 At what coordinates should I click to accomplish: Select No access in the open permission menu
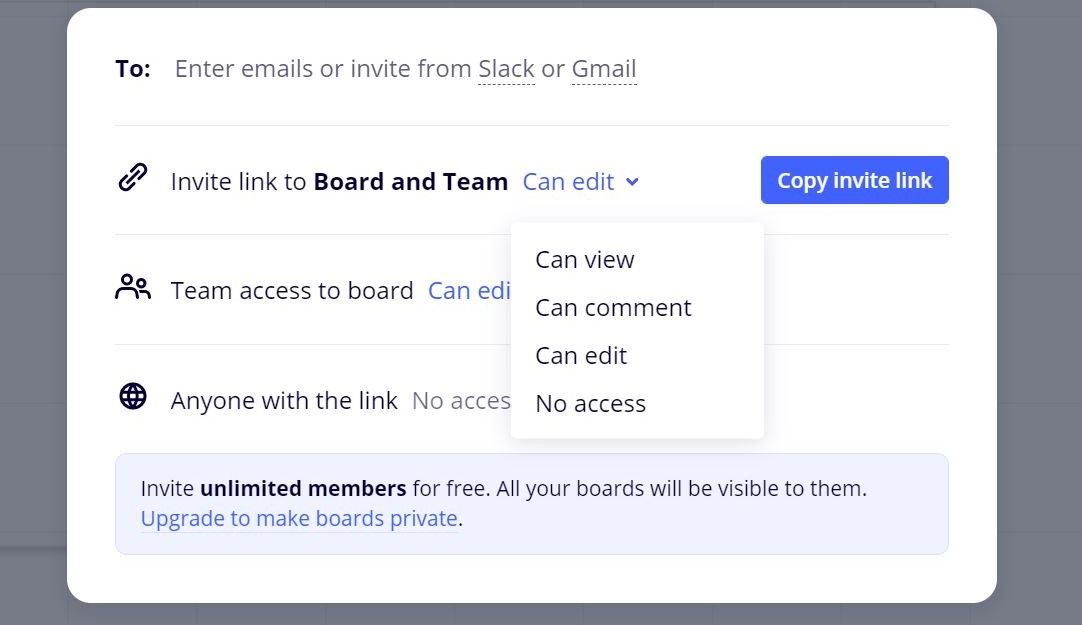click(590, 403)
